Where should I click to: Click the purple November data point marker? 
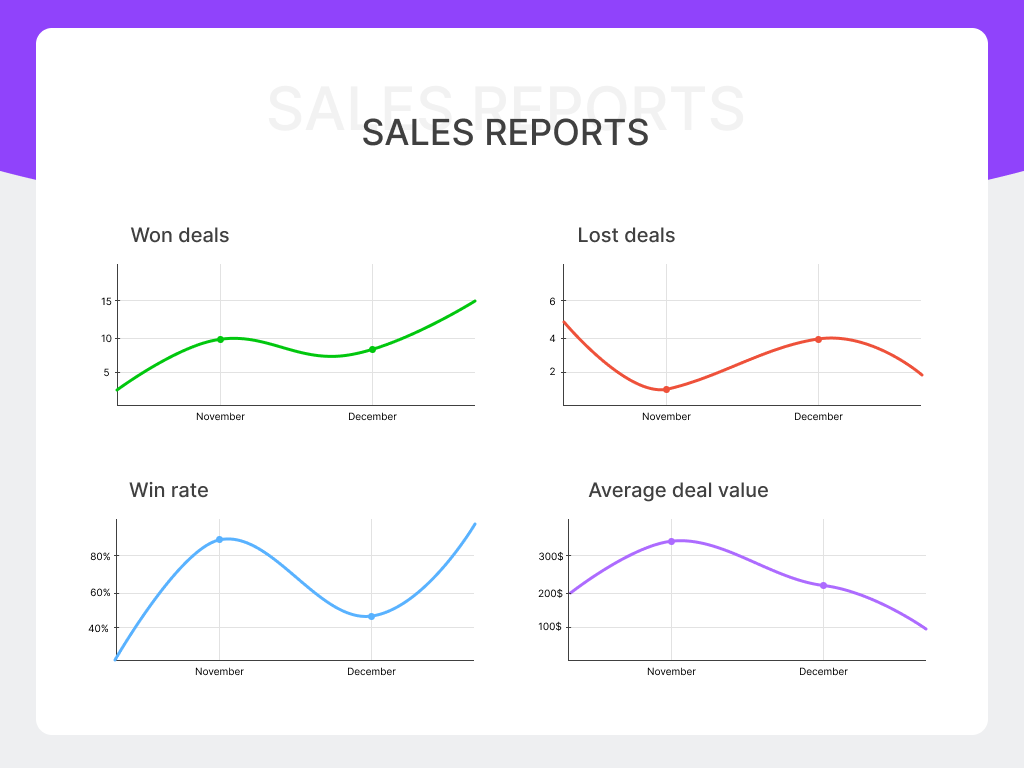671,540
